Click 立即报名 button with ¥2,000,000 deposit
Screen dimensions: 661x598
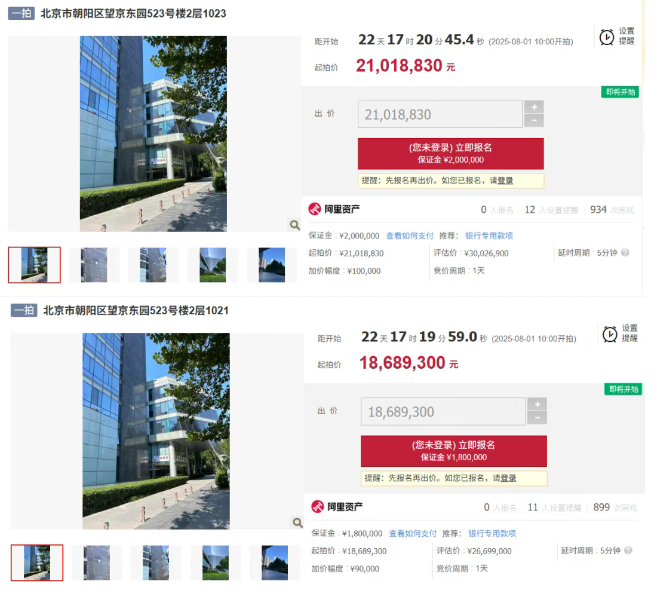coord(451,153)
